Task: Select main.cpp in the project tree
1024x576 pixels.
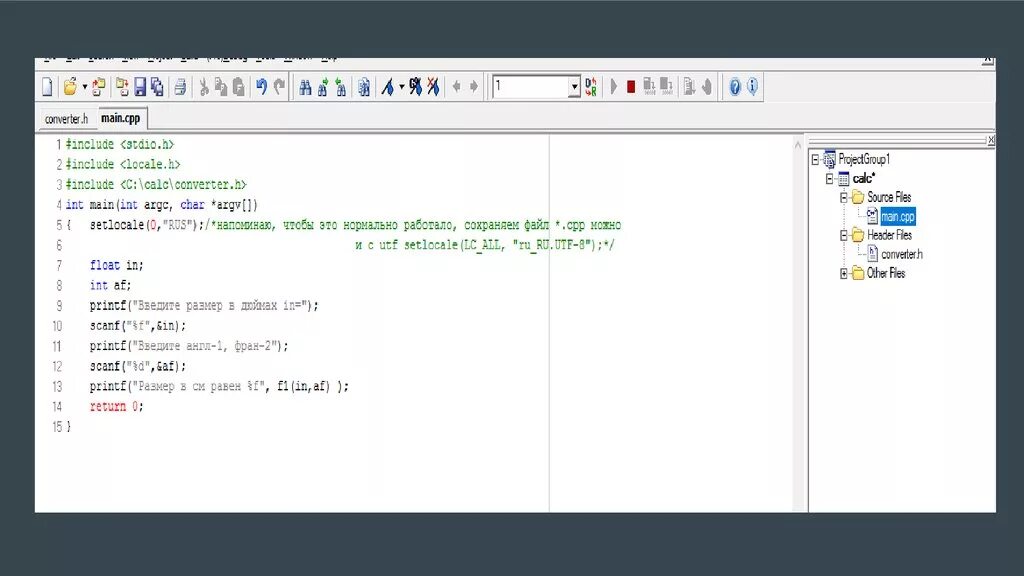Action: coord(897,216)
